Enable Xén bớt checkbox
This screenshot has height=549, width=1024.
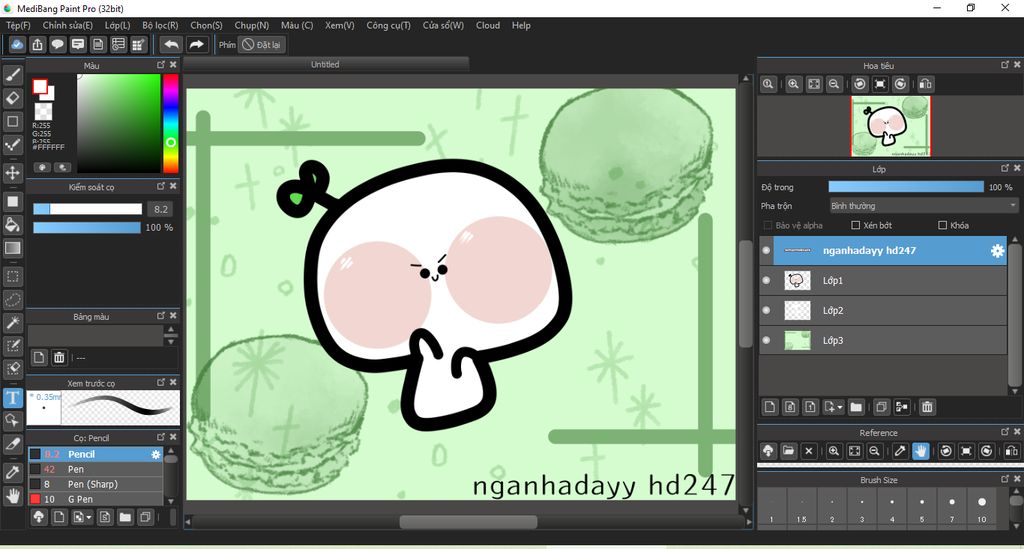856,225
